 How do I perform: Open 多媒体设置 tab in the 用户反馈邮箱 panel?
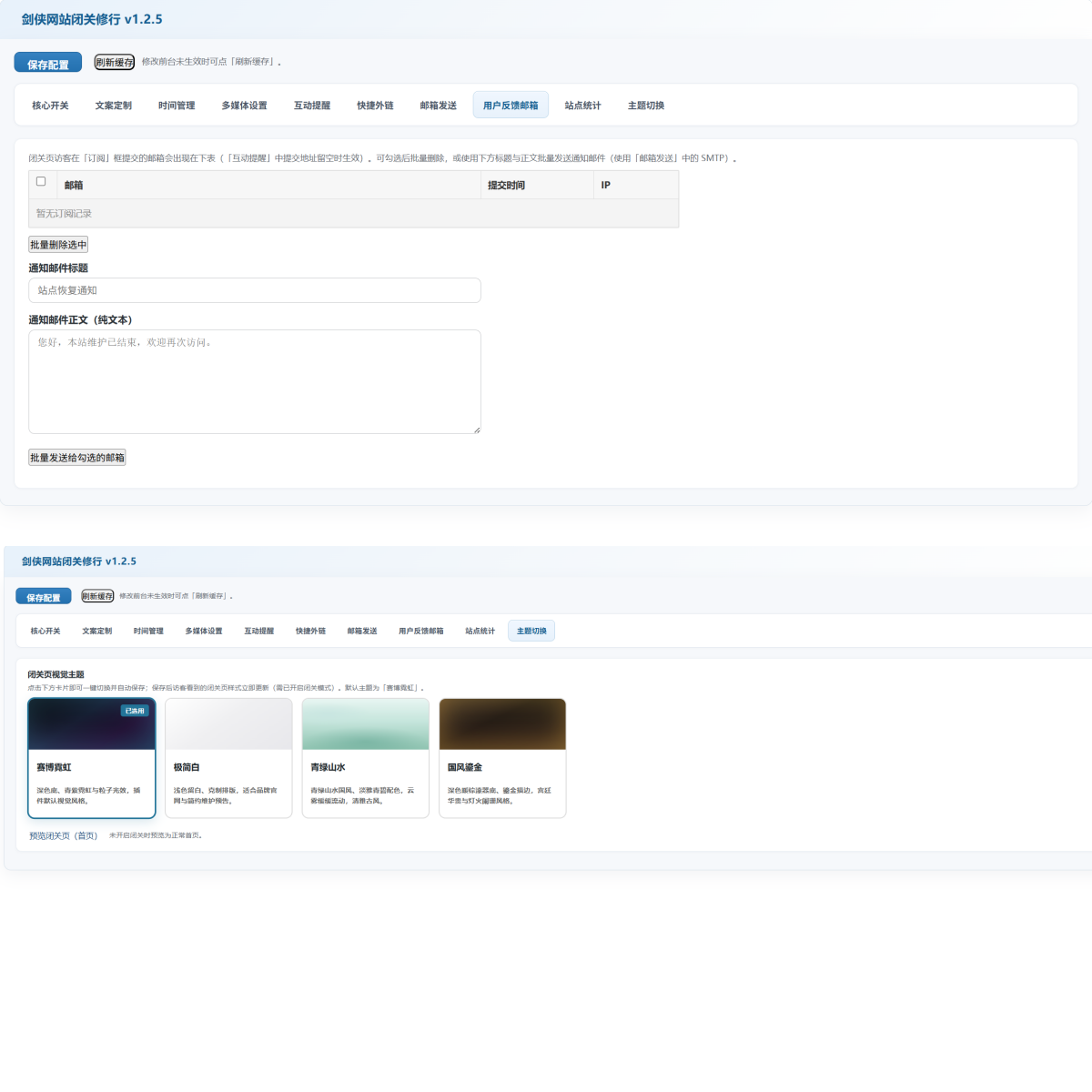click(245, 106)
